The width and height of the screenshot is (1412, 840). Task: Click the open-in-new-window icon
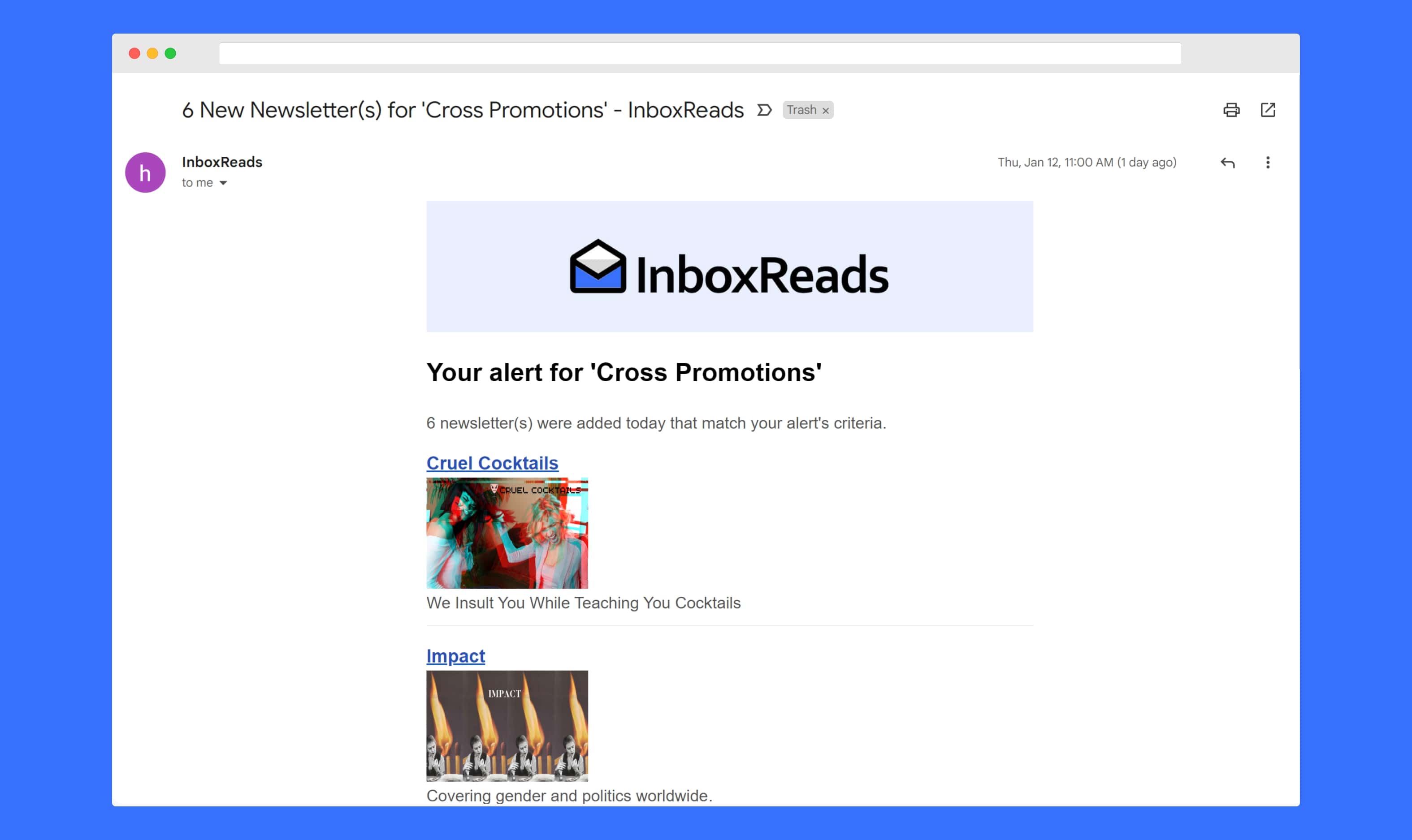point(1268,110)
